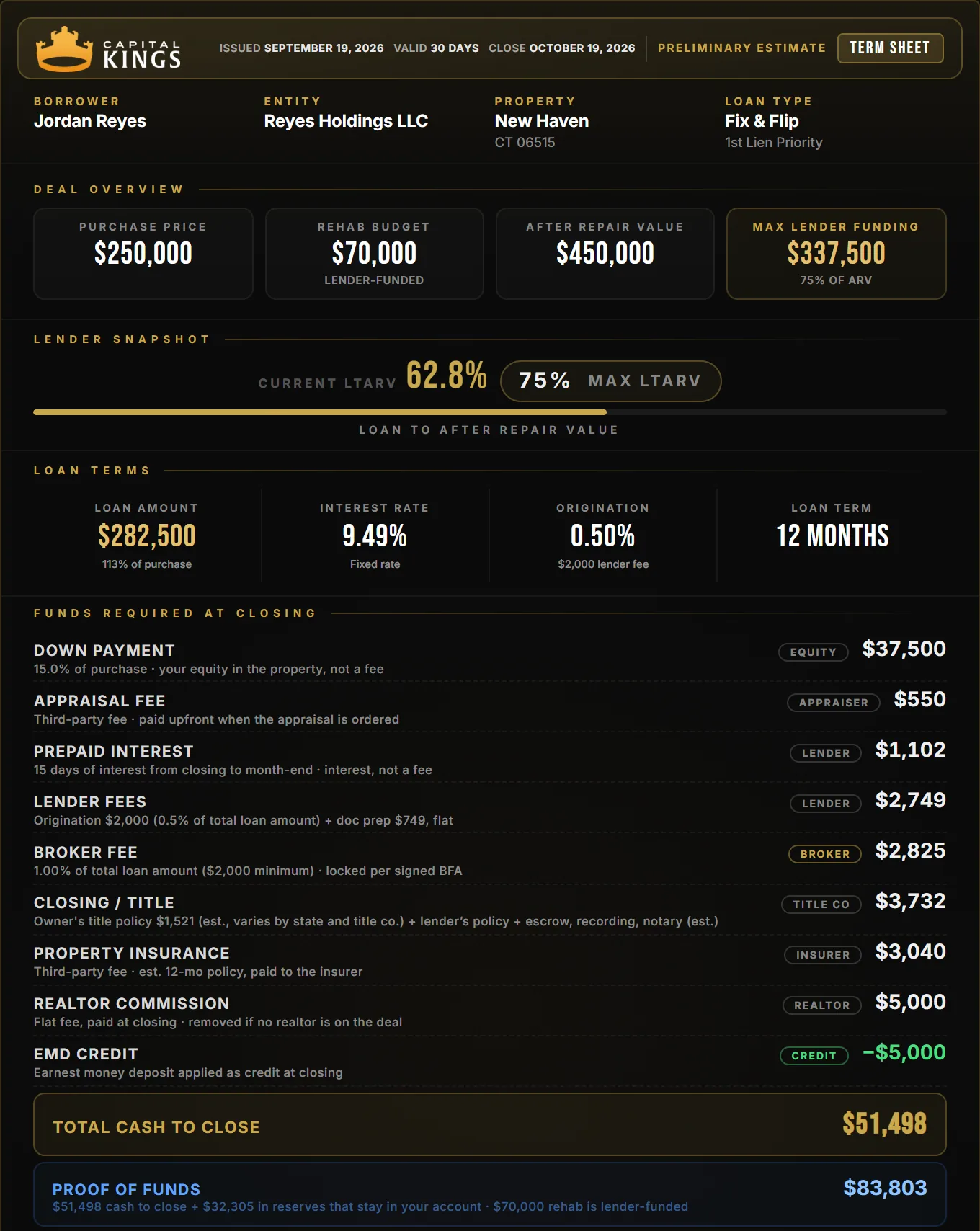Click the prepaid interest amount $1,102
This screenshot has height=1231, width=980.
point(910,750)
